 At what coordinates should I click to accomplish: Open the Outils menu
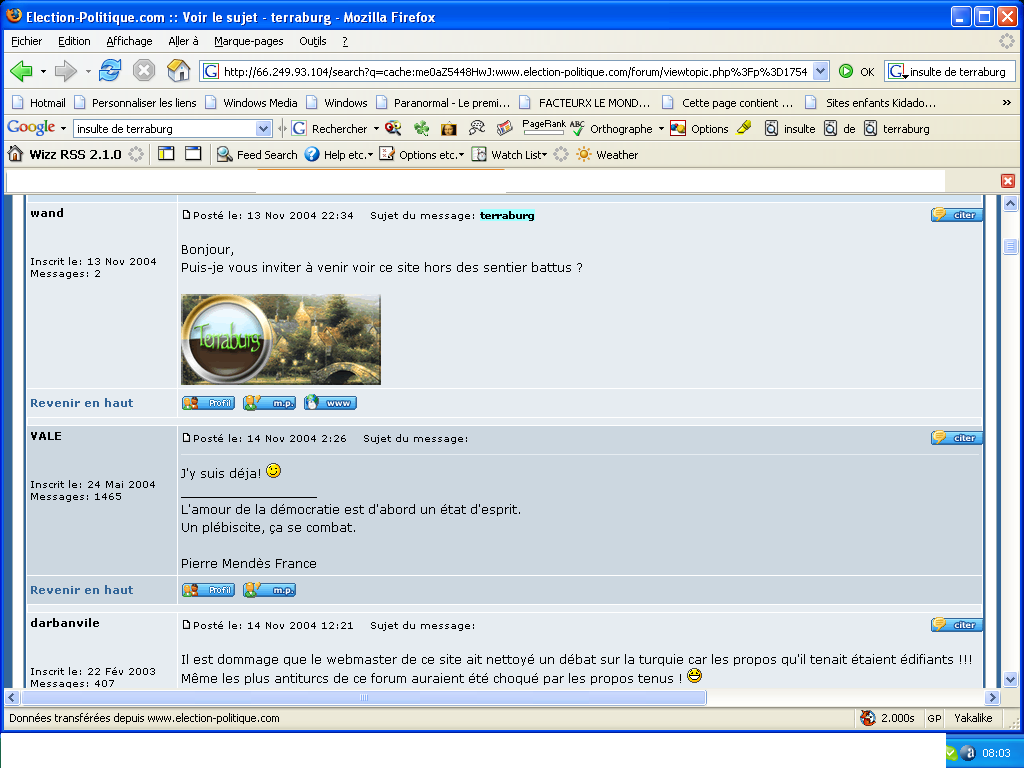tap(313, 41)
